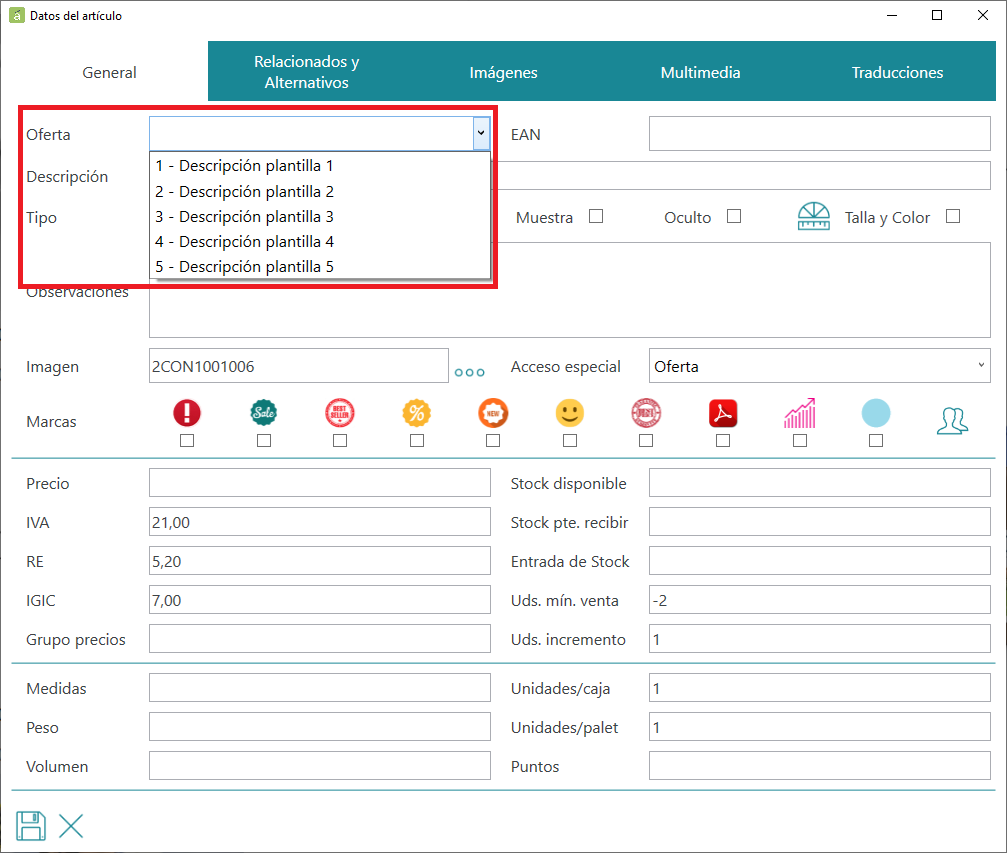
Task: Open the Traducciones tab
Action: [x=897, y=72]
